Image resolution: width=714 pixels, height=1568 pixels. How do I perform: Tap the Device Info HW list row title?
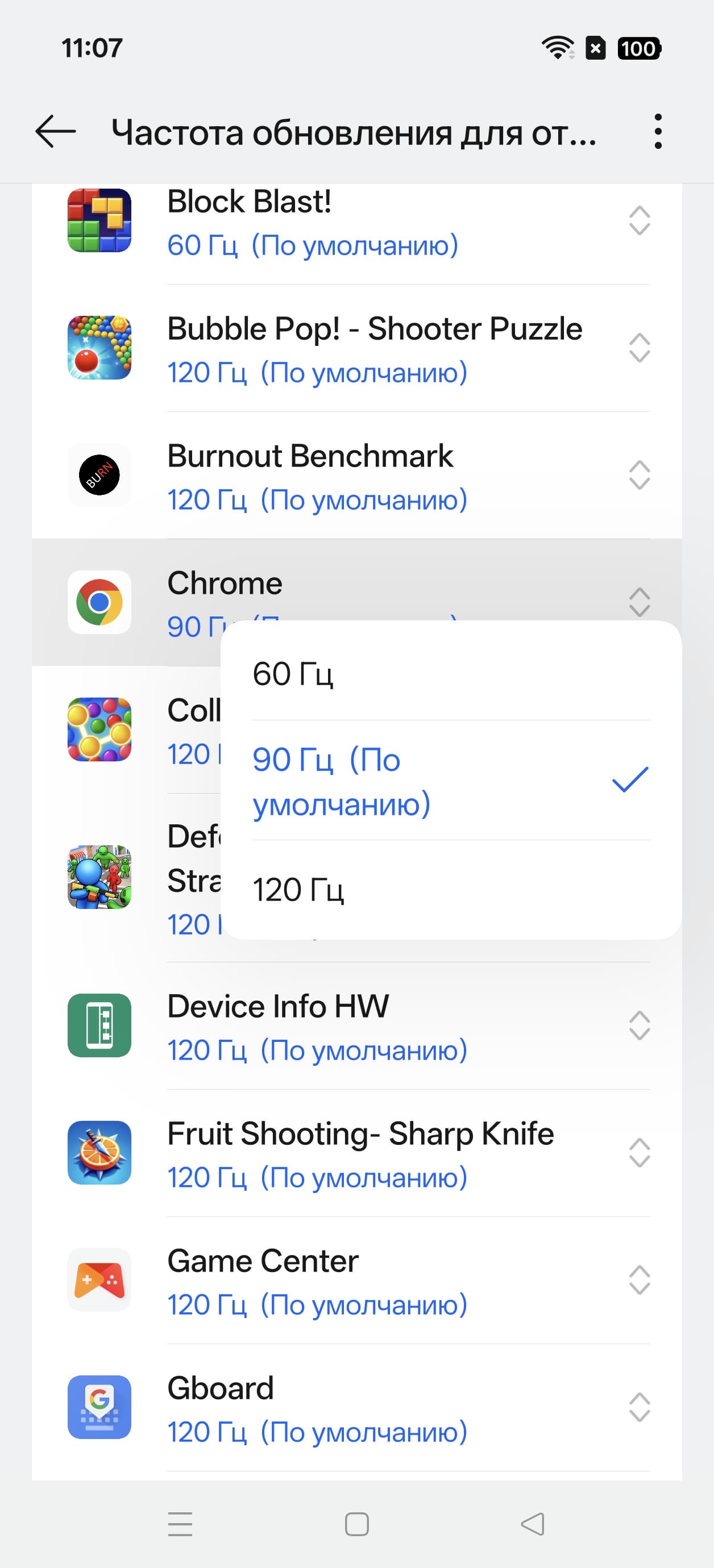278,1006
